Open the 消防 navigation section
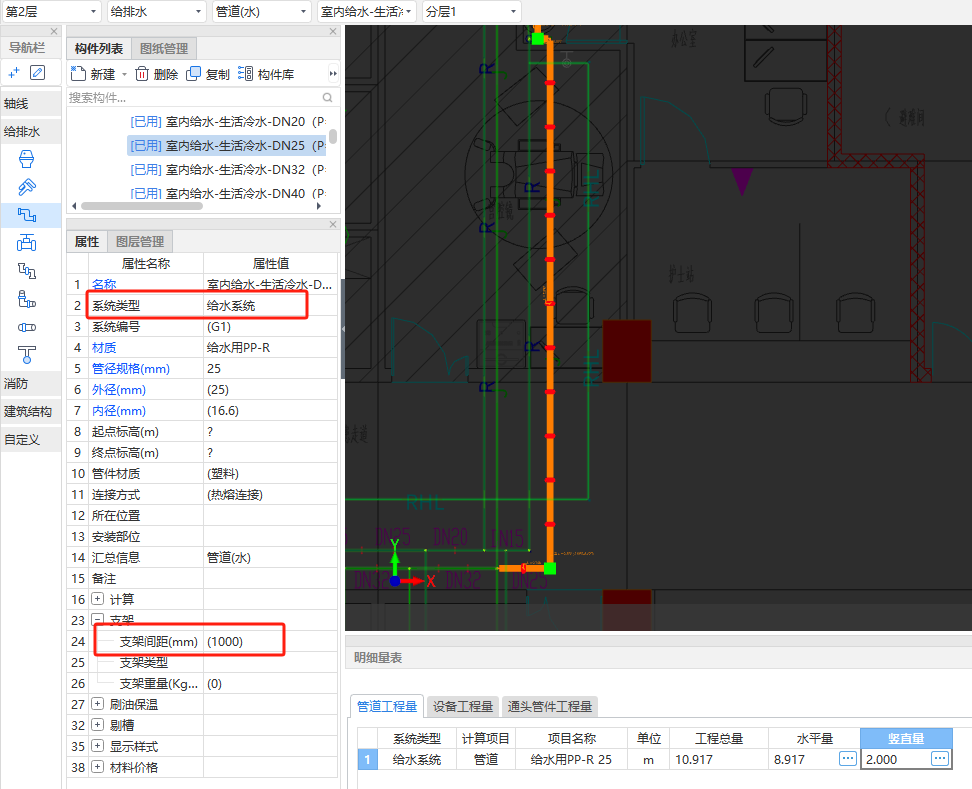Viewport: 972px width, 789px height. [x=31, y=384]
